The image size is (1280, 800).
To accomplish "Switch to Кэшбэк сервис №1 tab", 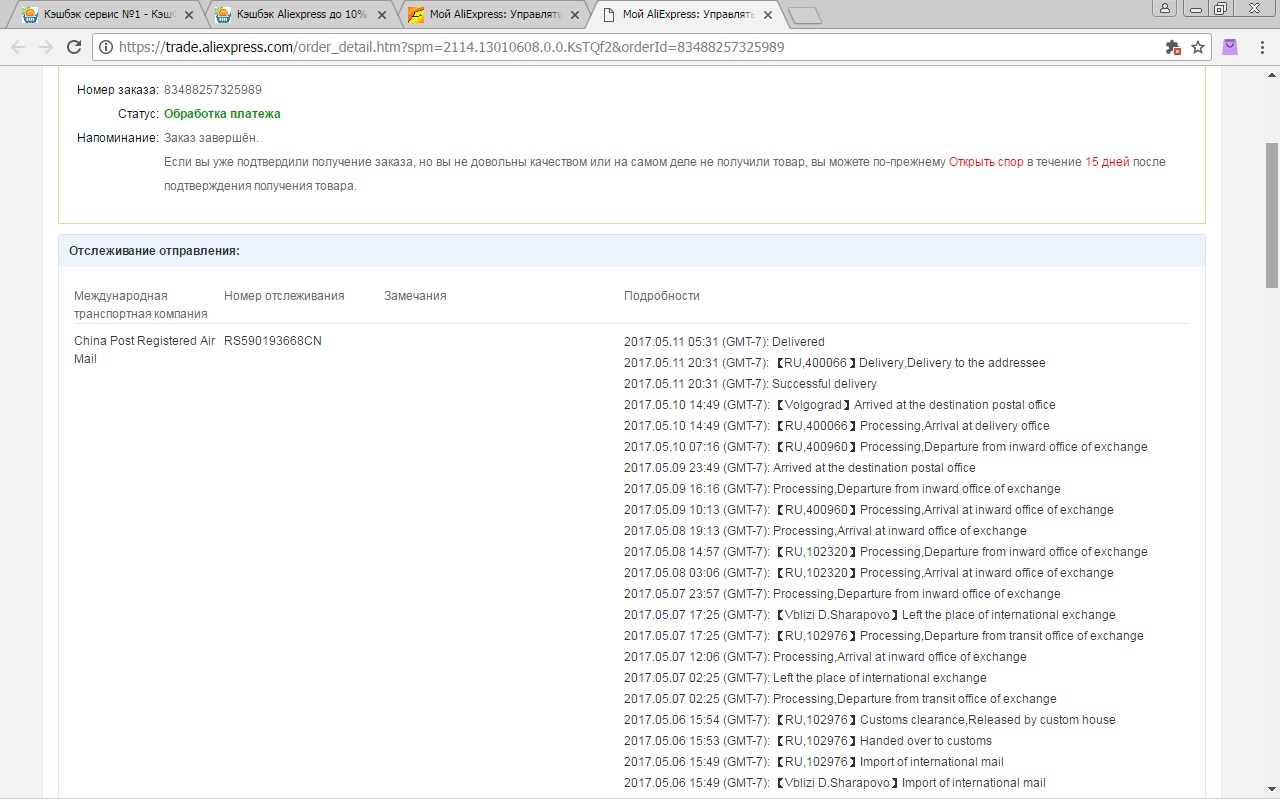I will tap(102, 15).
